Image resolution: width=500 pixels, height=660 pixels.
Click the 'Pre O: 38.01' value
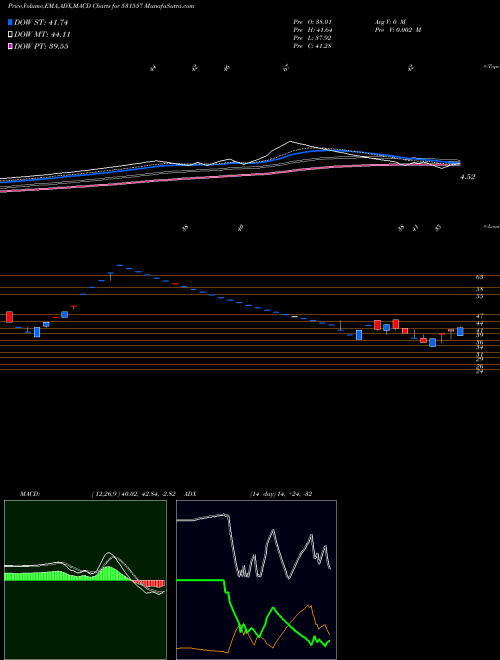[312, 22]
